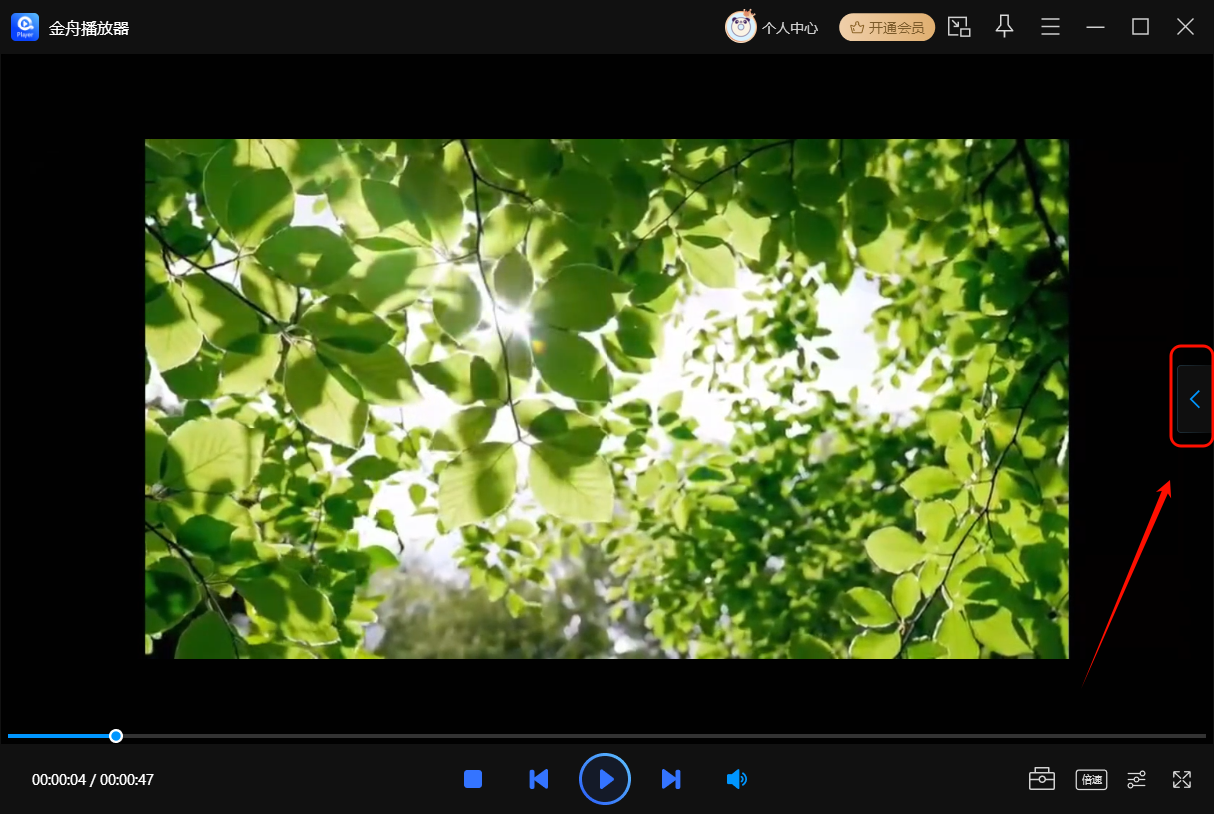Open the playback settings sliders icon

[1137, 779]
